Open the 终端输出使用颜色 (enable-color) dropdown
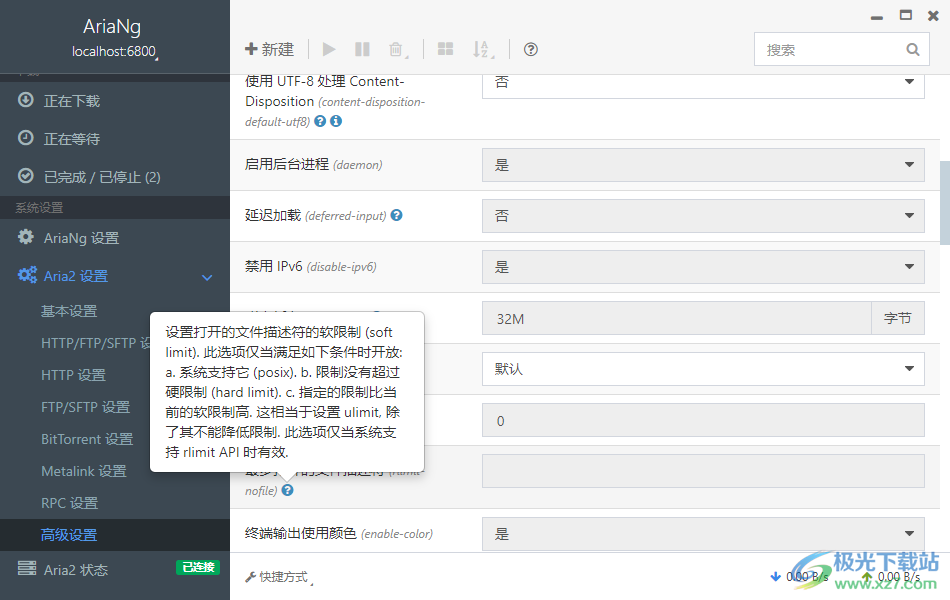Viewport: 950px width, 600px height. click(x=703, y=534)
